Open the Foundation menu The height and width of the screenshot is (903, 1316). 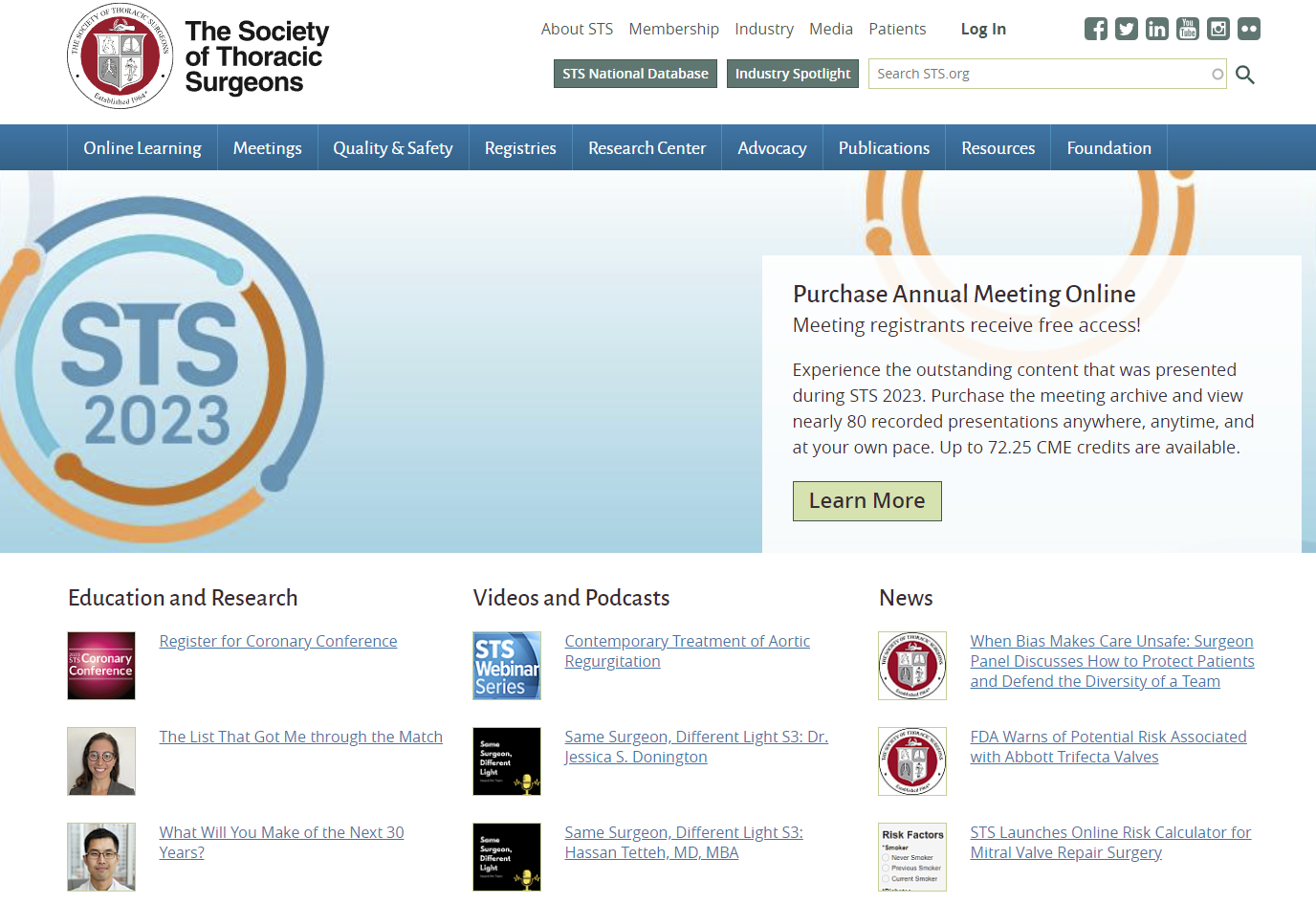point(1109,147)
